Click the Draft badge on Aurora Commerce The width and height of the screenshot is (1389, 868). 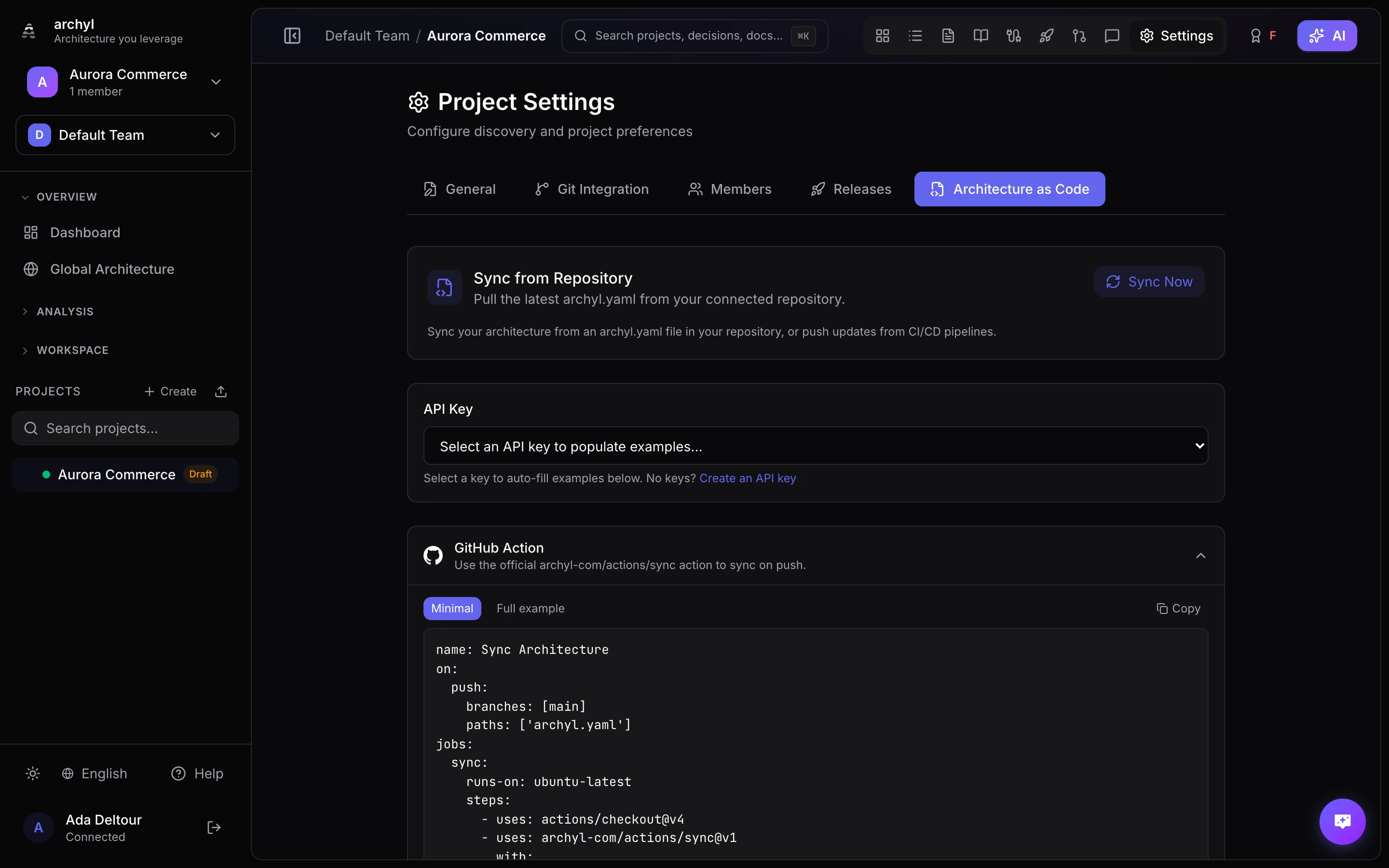point(200,474)
